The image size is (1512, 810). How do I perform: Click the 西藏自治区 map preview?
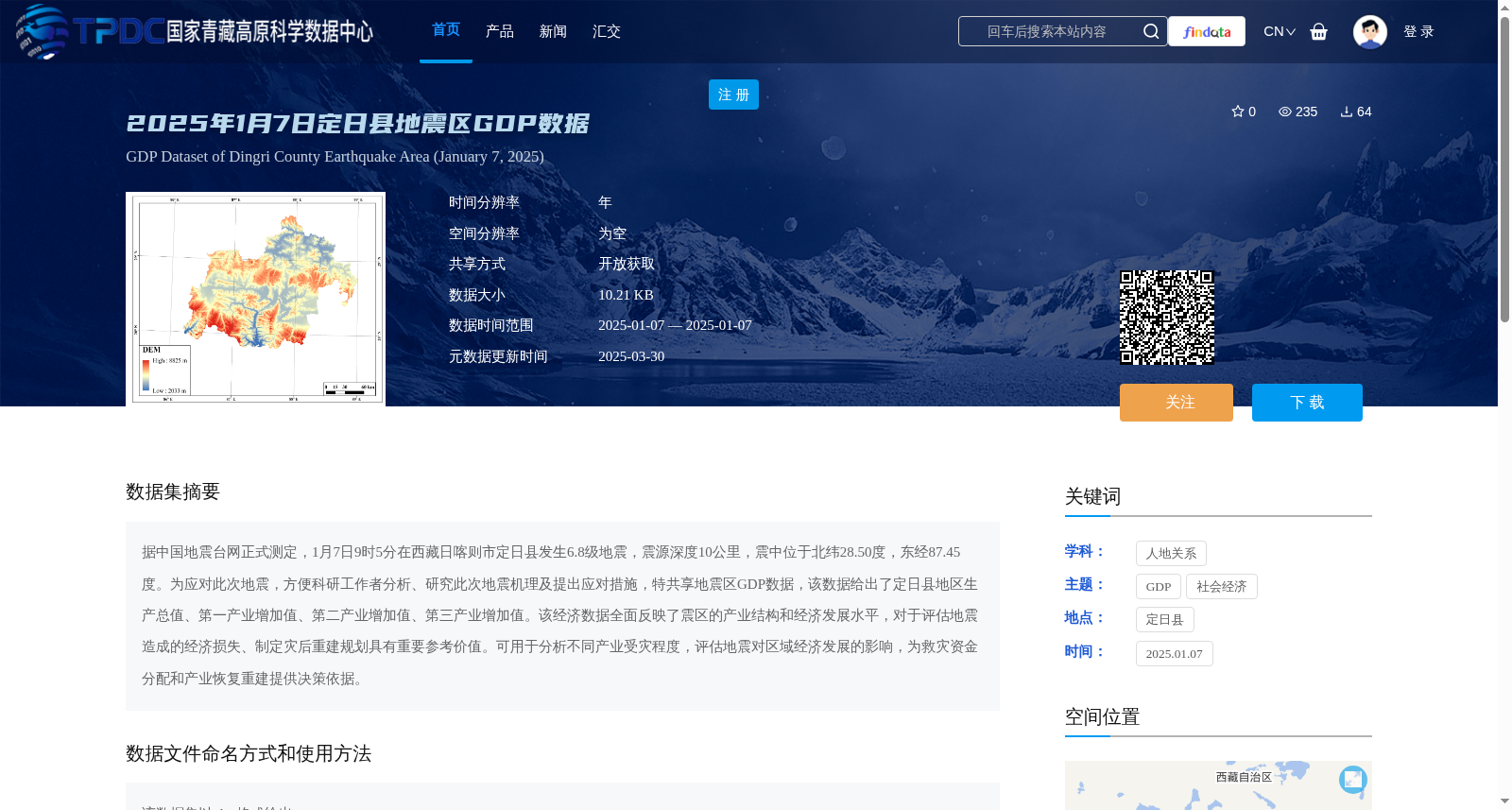[1218, 785]
